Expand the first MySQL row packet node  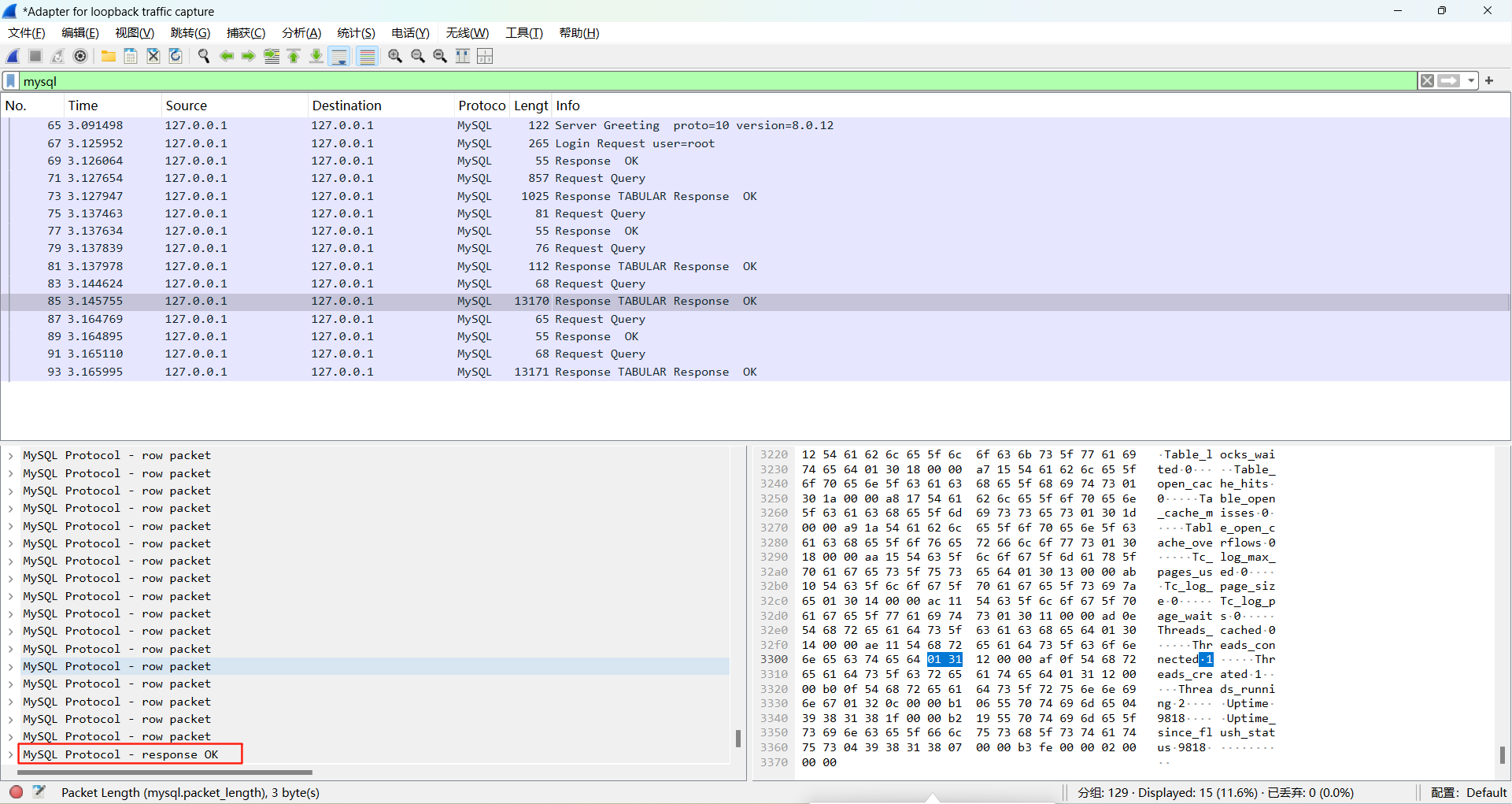point(10,455)
